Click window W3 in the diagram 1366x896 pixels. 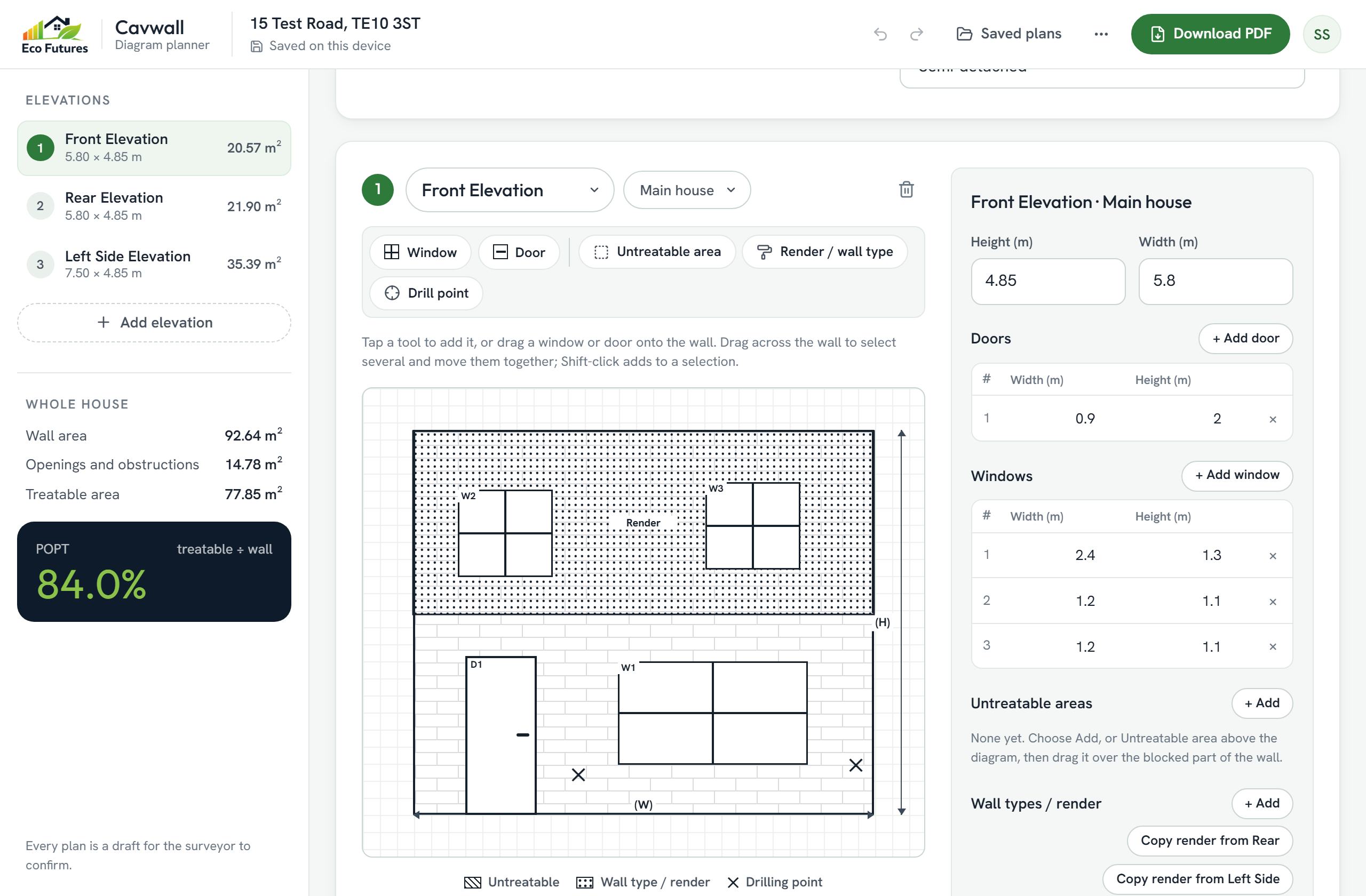[x=752, y=525]
